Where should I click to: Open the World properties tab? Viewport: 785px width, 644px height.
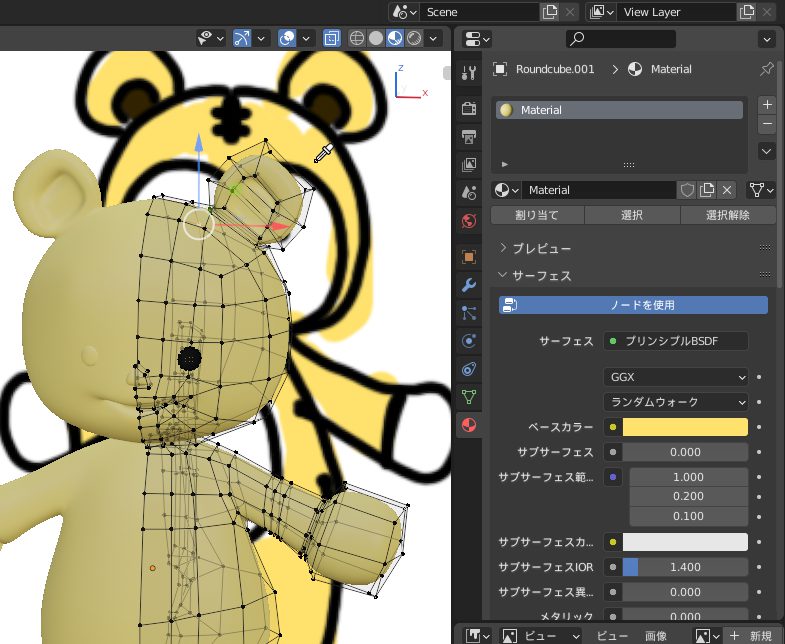pyautogui.click(x=468, y=221)
